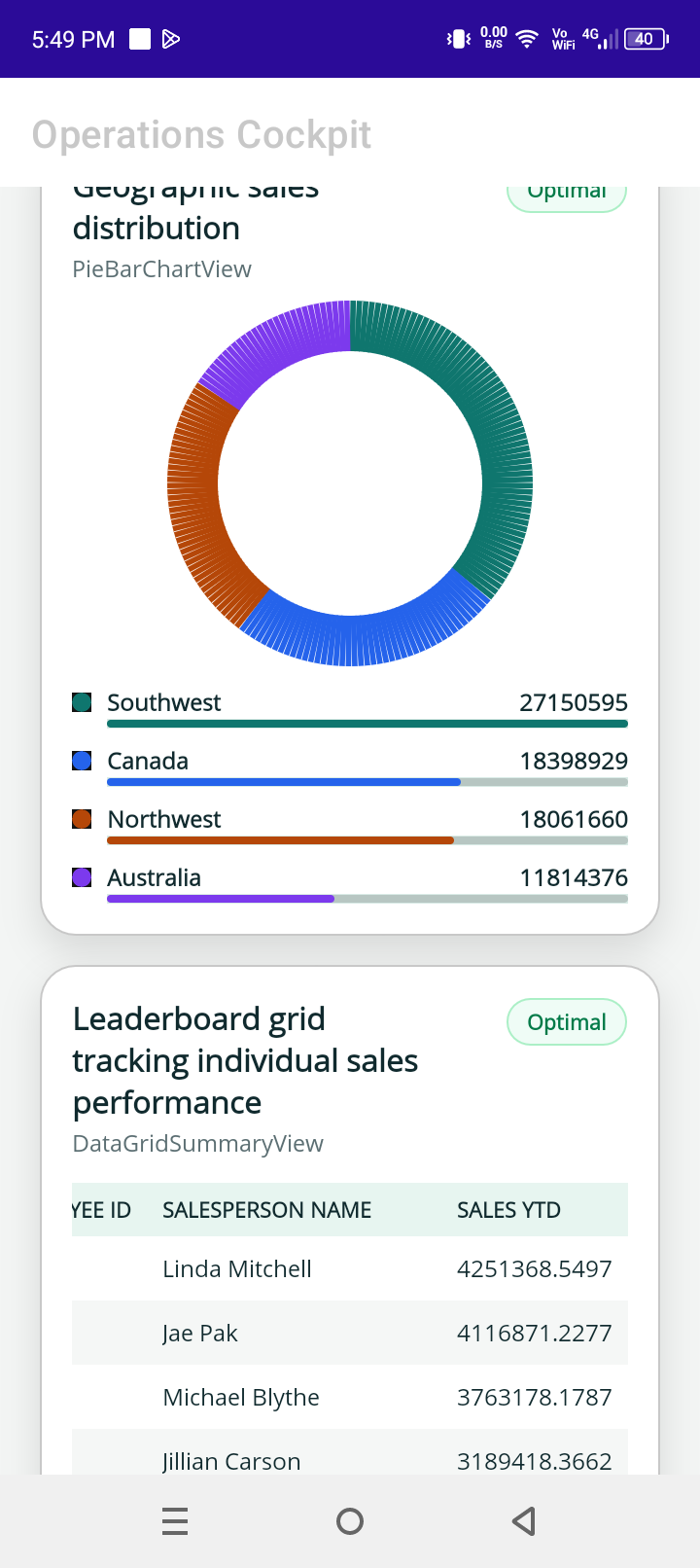The image size is (700, 1568).
Task: Click the Southwest progress bar
Action: pyautogui.click(x=367, y=724)
